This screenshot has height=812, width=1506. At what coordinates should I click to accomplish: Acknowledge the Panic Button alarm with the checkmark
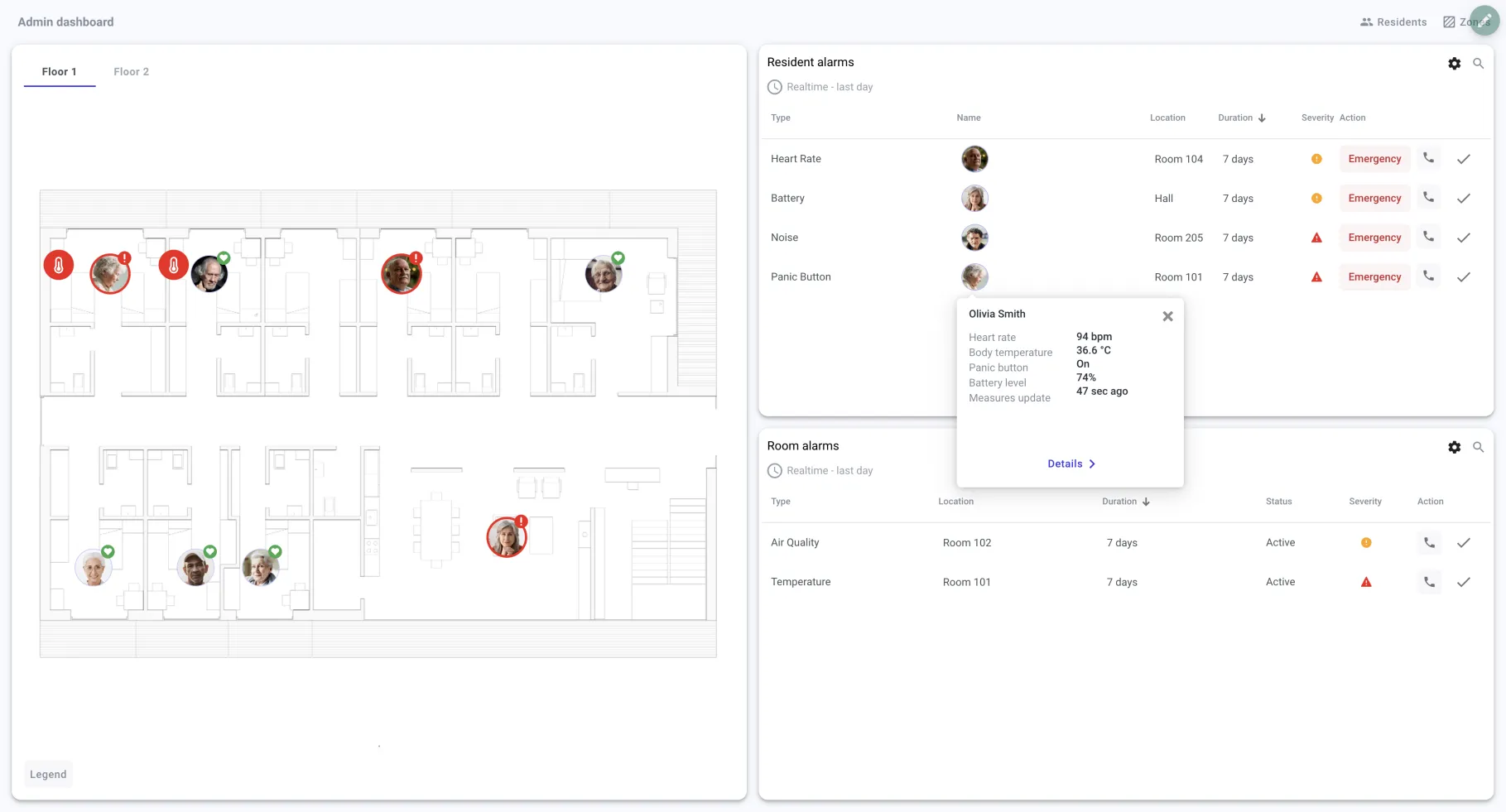coord(1464,277)
